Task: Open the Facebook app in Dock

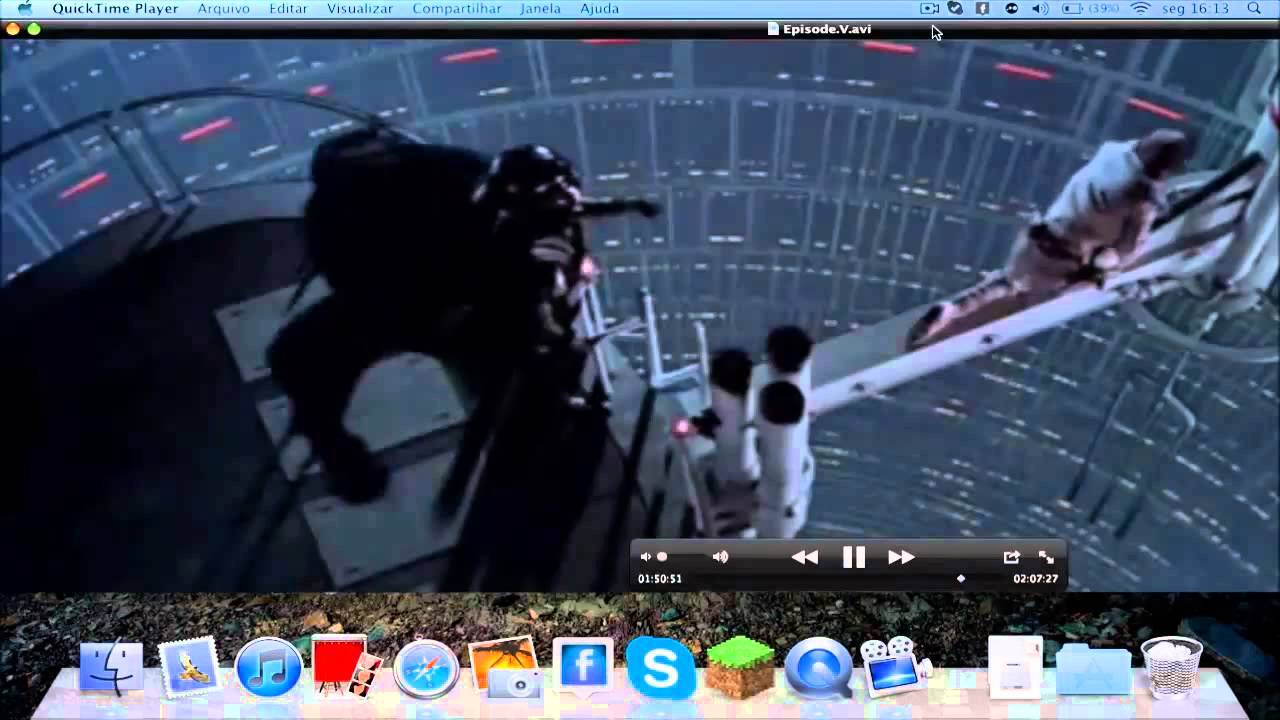Action: click(x=583, y=667)
